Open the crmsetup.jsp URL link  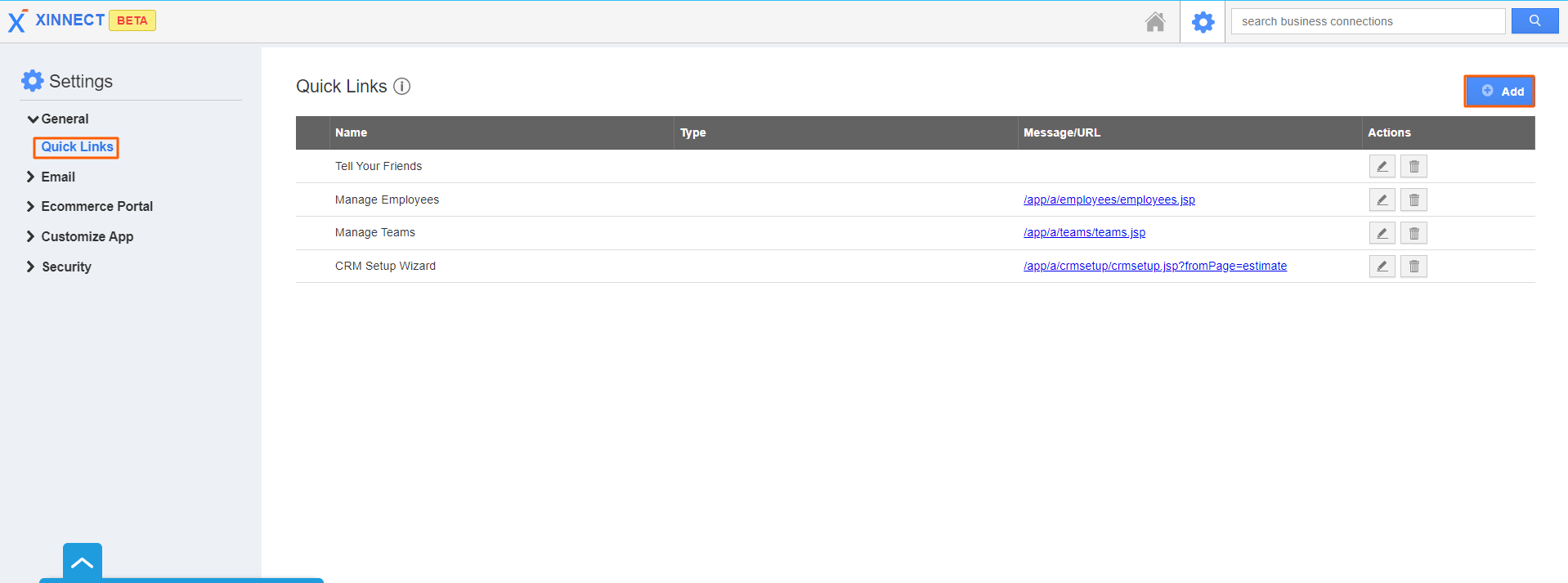coord(1155,266)
